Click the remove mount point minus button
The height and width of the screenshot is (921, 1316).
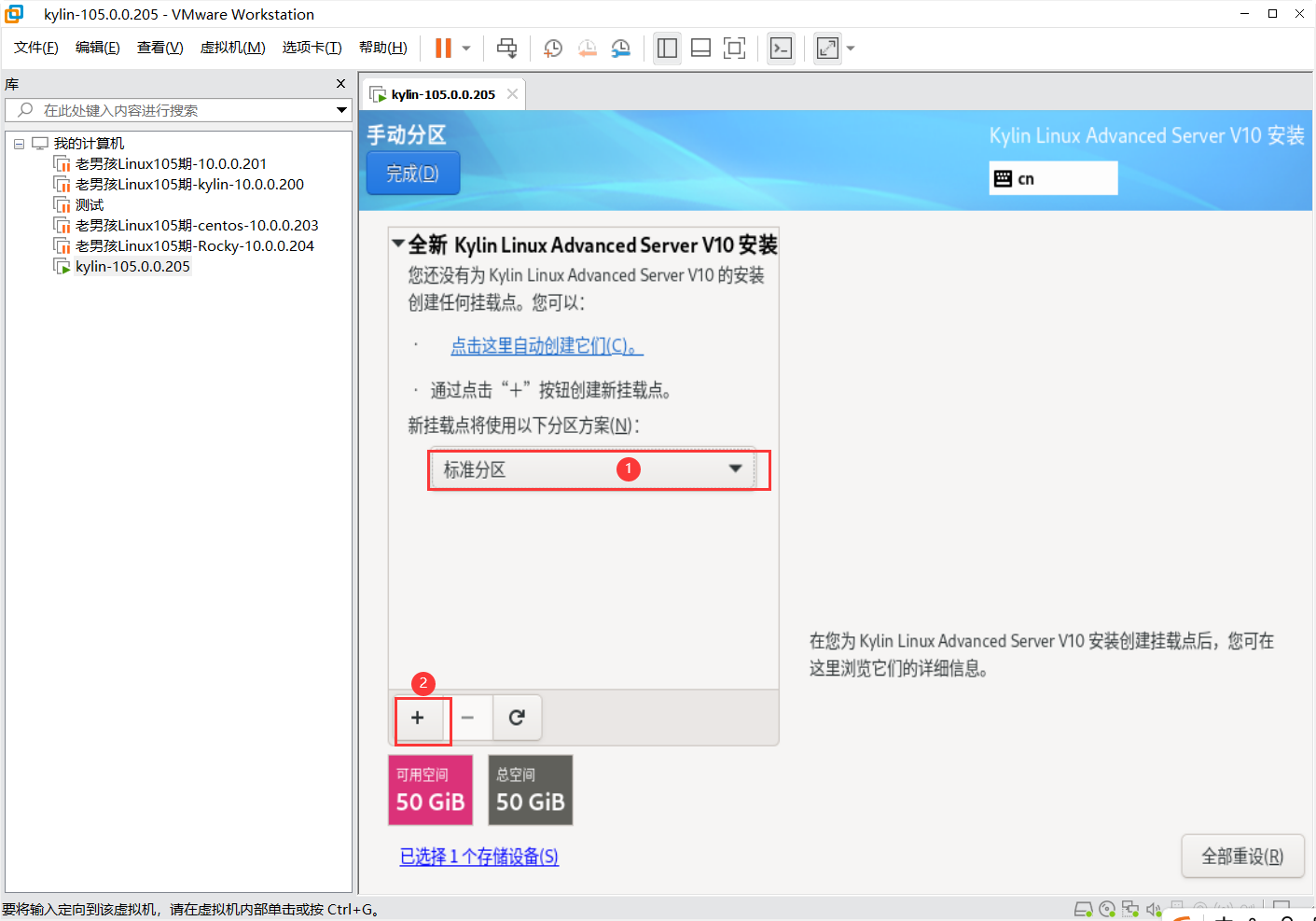[468, 718]
